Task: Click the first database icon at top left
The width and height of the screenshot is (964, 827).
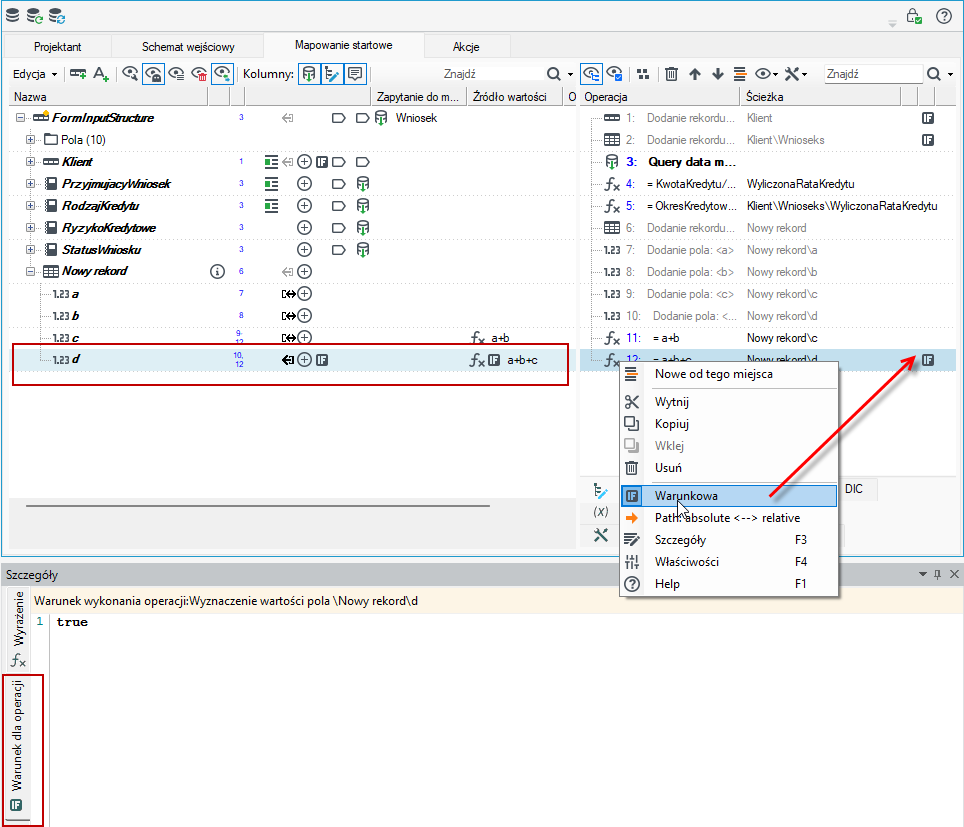Action: tap(12, 15)
